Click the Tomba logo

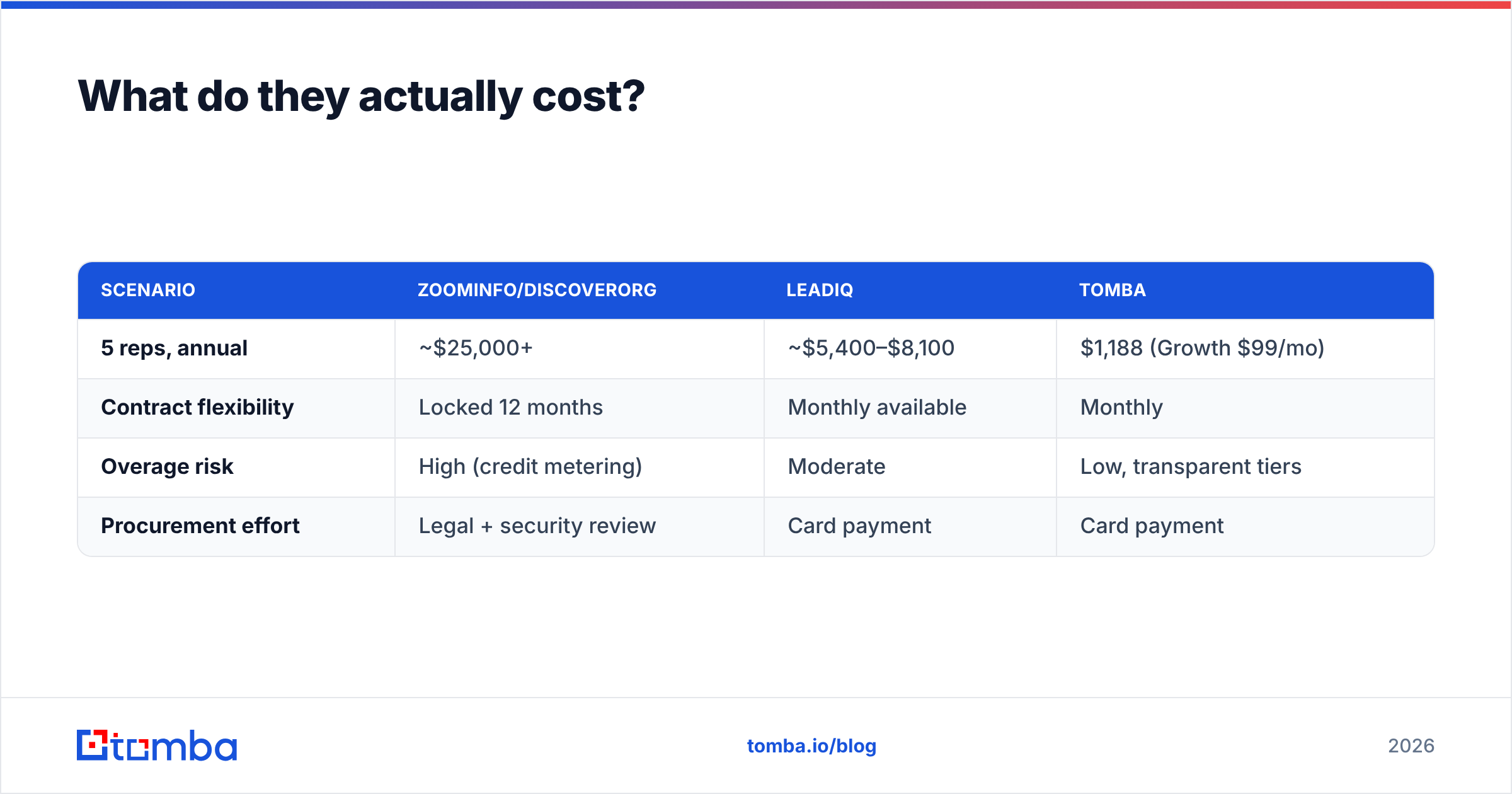(157, 745)
